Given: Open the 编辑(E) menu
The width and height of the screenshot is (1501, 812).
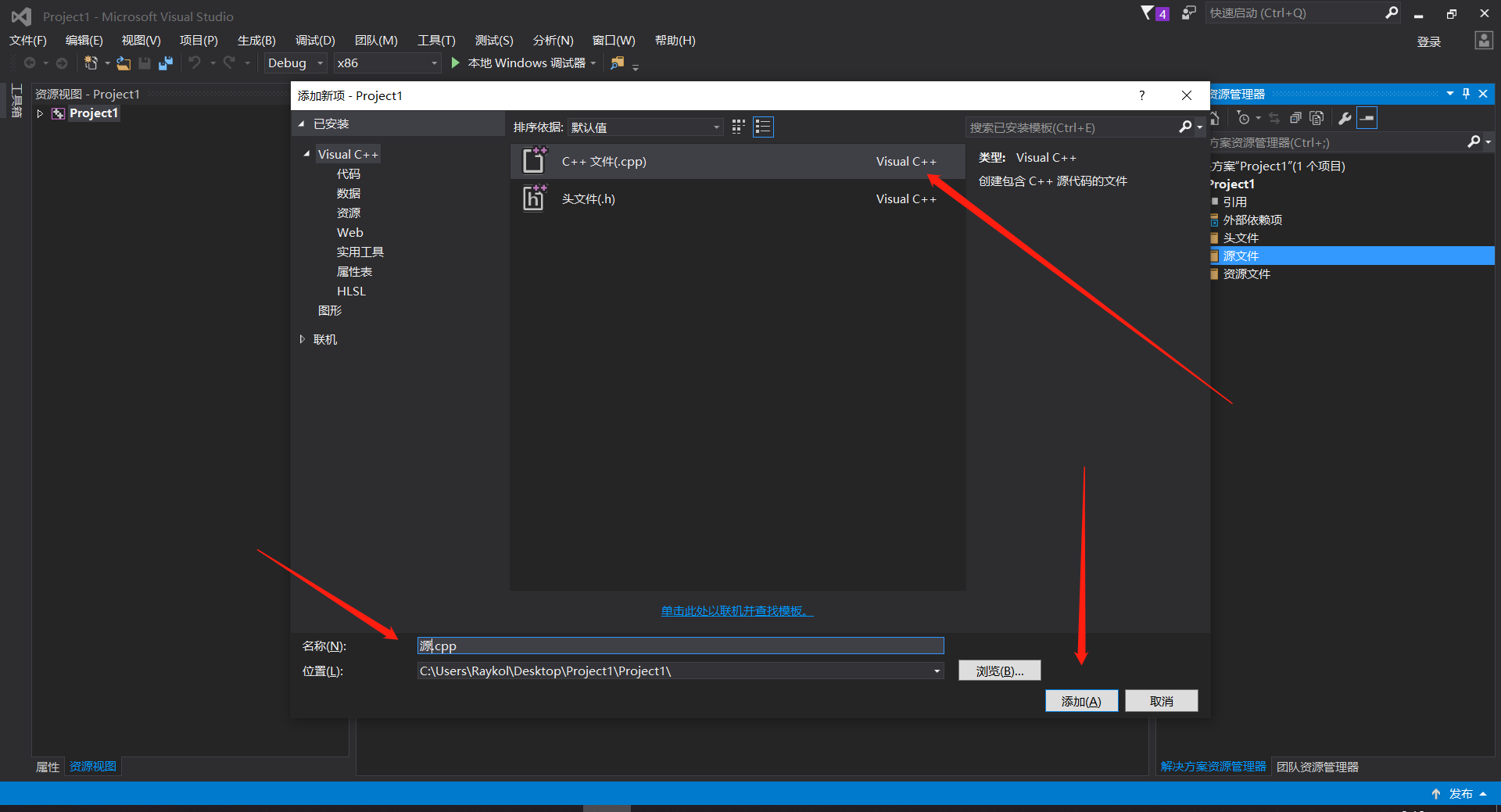Looking at the screenshot, I should pyautogui.click(x=84, y=41).
